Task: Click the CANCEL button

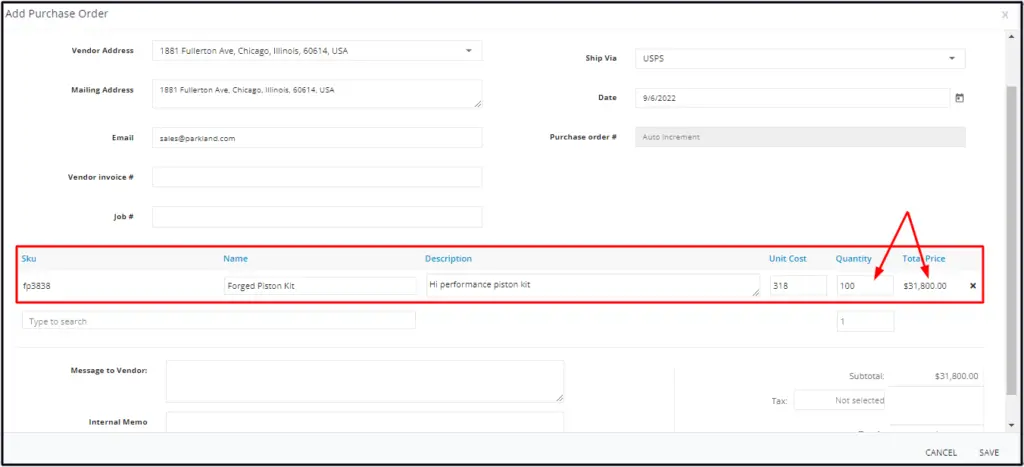Action: [941, 453]
